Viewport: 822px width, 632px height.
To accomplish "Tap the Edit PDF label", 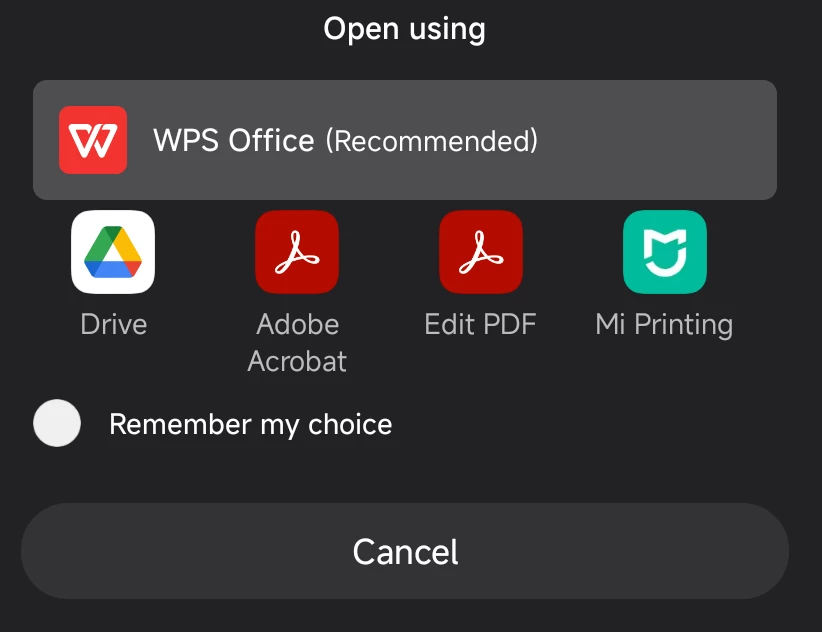I will (x=480, y=324).
